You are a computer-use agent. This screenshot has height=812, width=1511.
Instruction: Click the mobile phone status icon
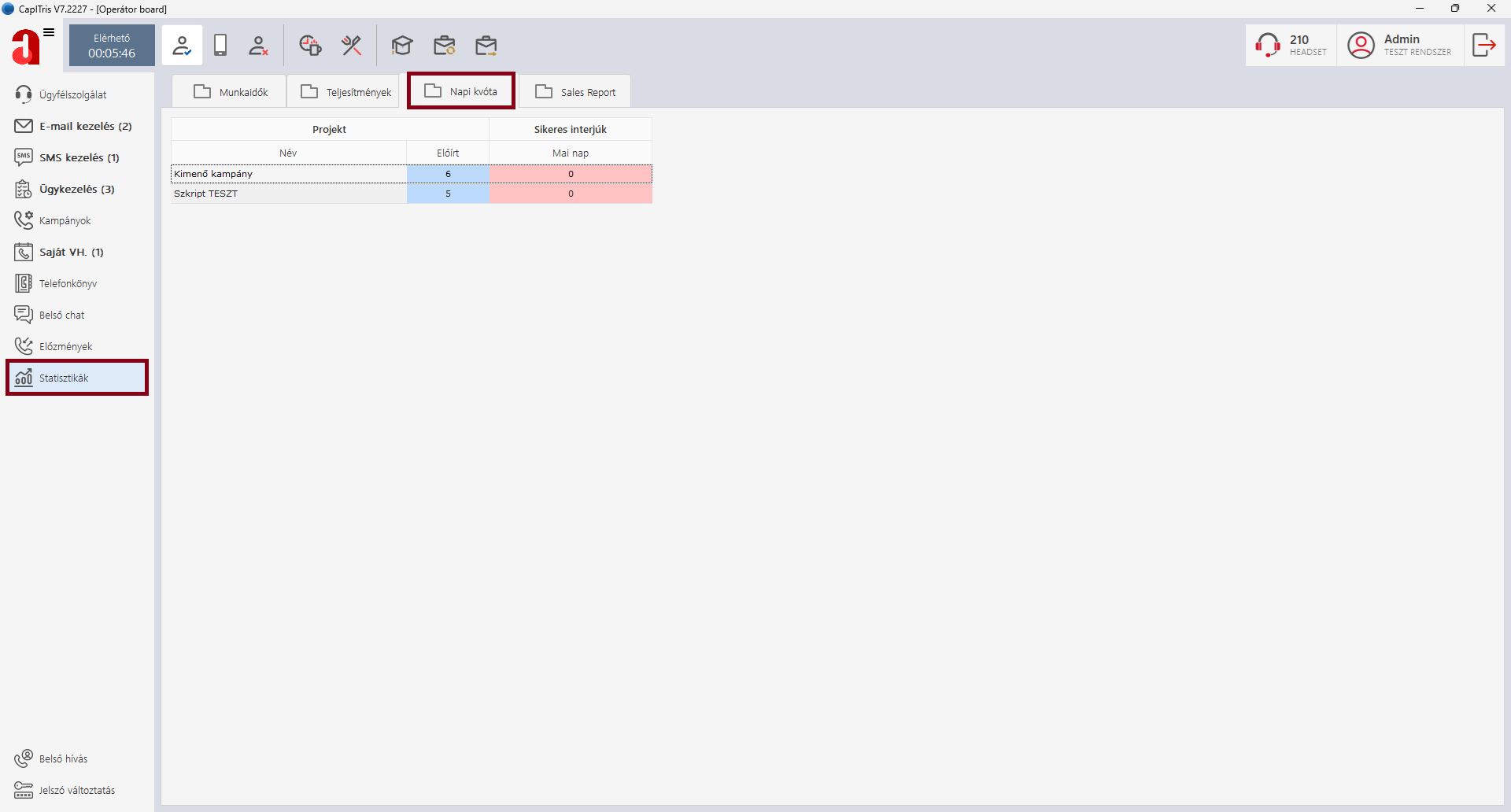tap(220, 46)
